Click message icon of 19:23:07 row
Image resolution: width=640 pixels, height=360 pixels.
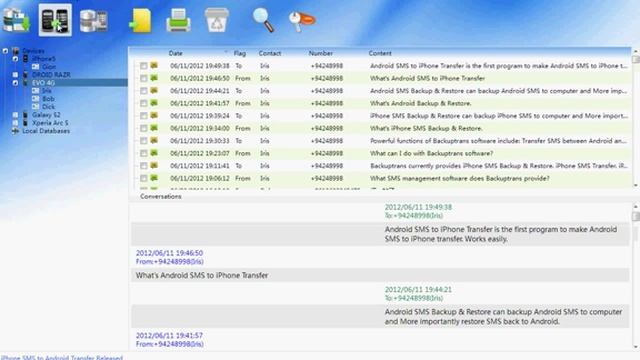point(154,153)
